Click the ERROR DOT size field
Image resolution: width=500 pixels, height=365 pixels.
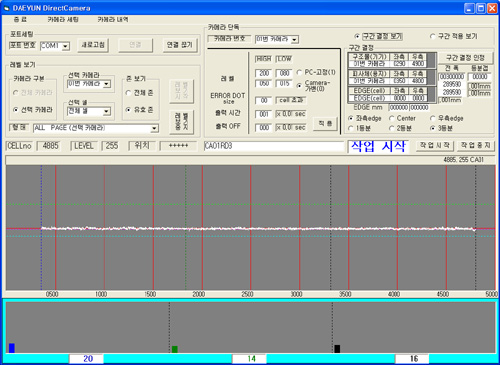(x=264, y=100)
